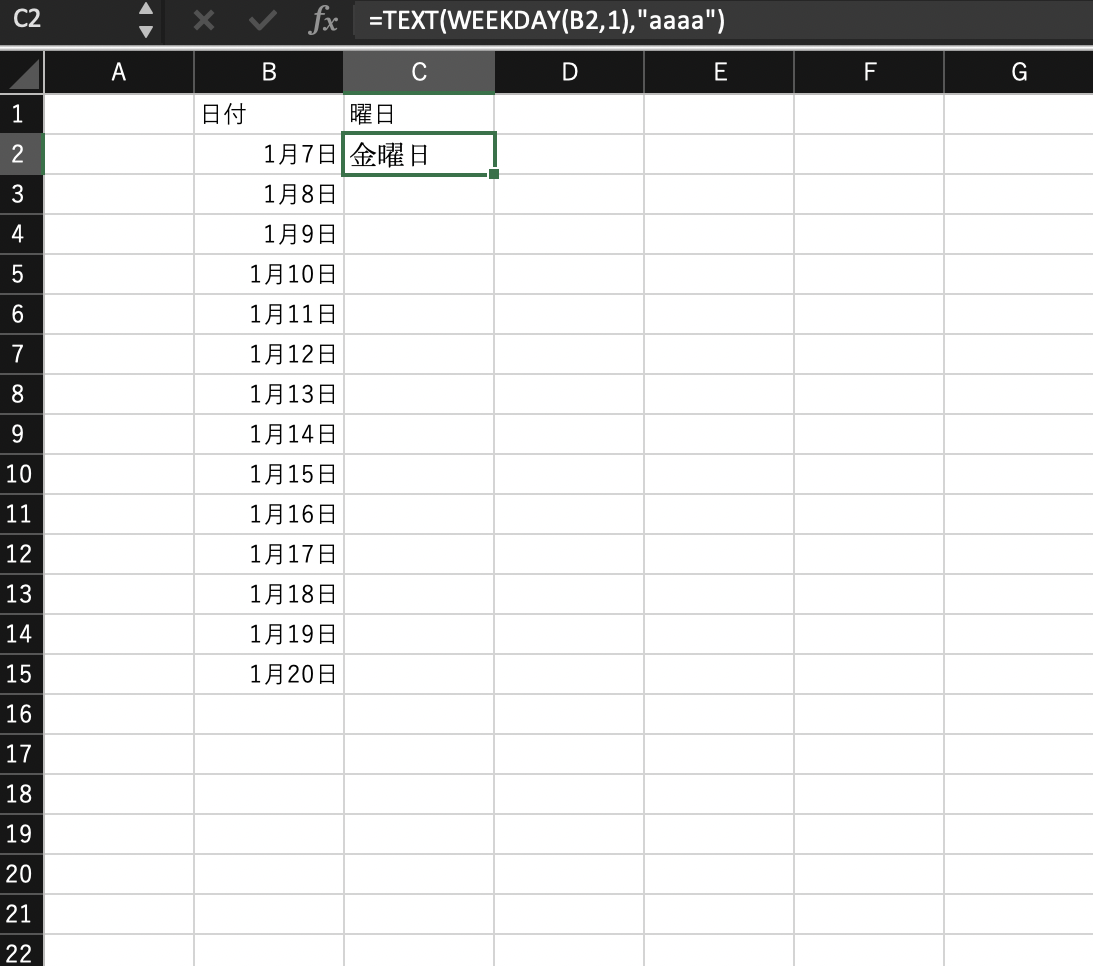
Task: Click the confirm checkmark icon in formula bar
Action: click(x=262, y=20)
